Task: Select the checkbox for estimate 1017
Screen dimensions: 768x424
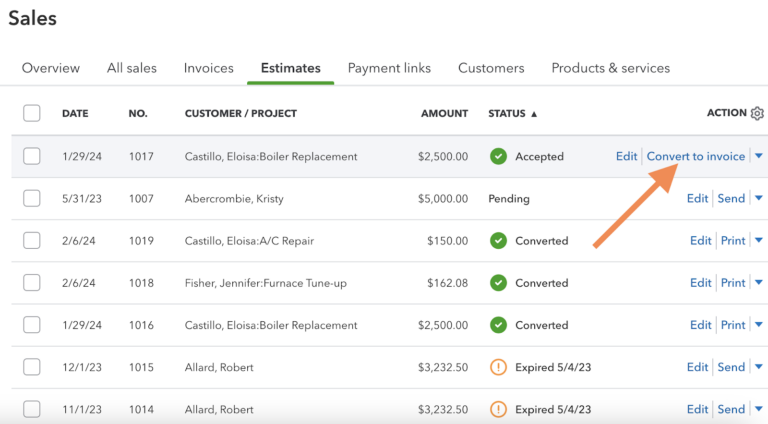Action: 32,156
